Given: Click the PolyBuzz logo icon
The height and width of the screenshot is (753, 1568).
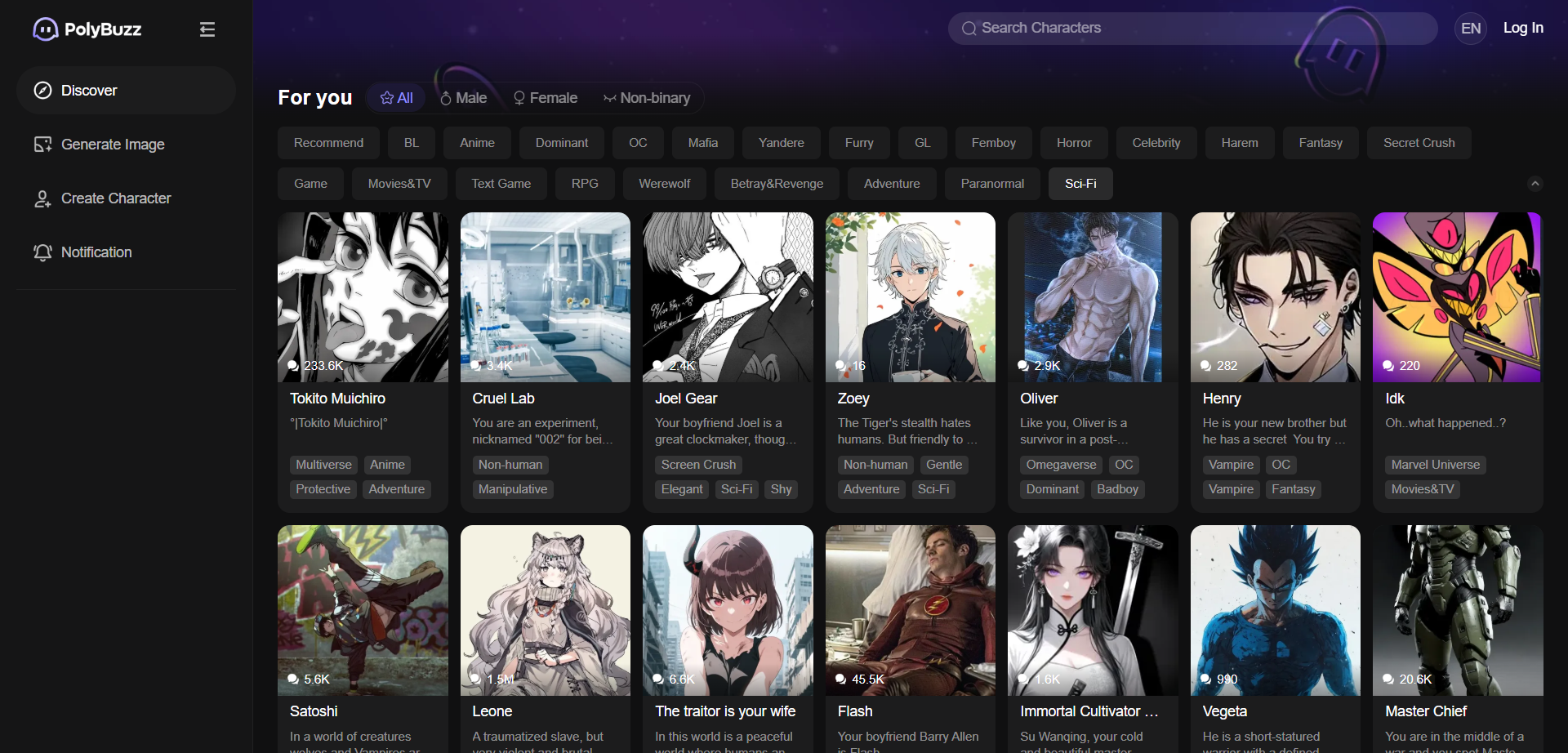Looking at the screenshot, I should 45,29.
